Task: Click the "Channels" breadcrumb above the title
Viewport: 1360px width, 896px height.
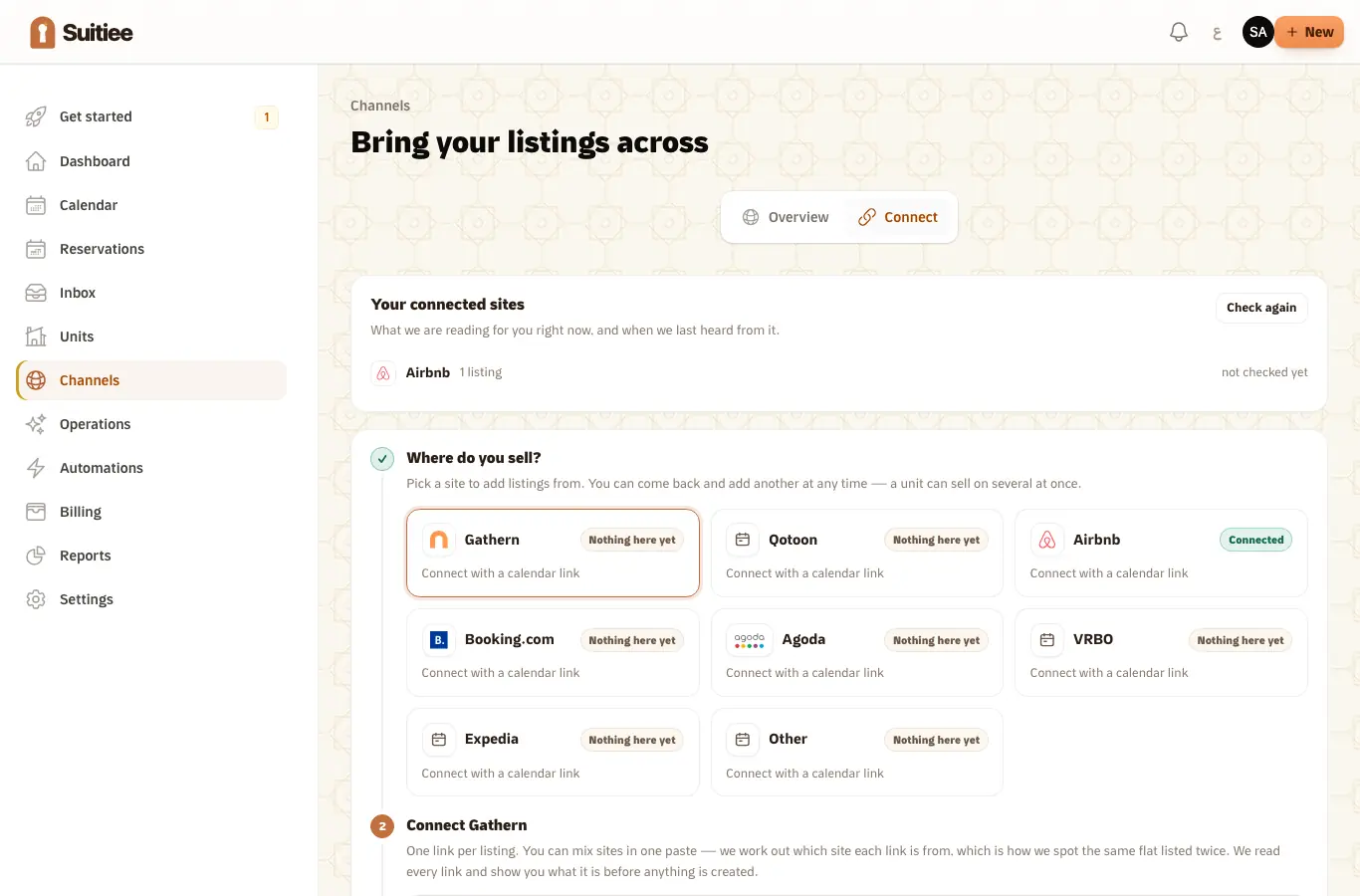Action: [380, 106]
